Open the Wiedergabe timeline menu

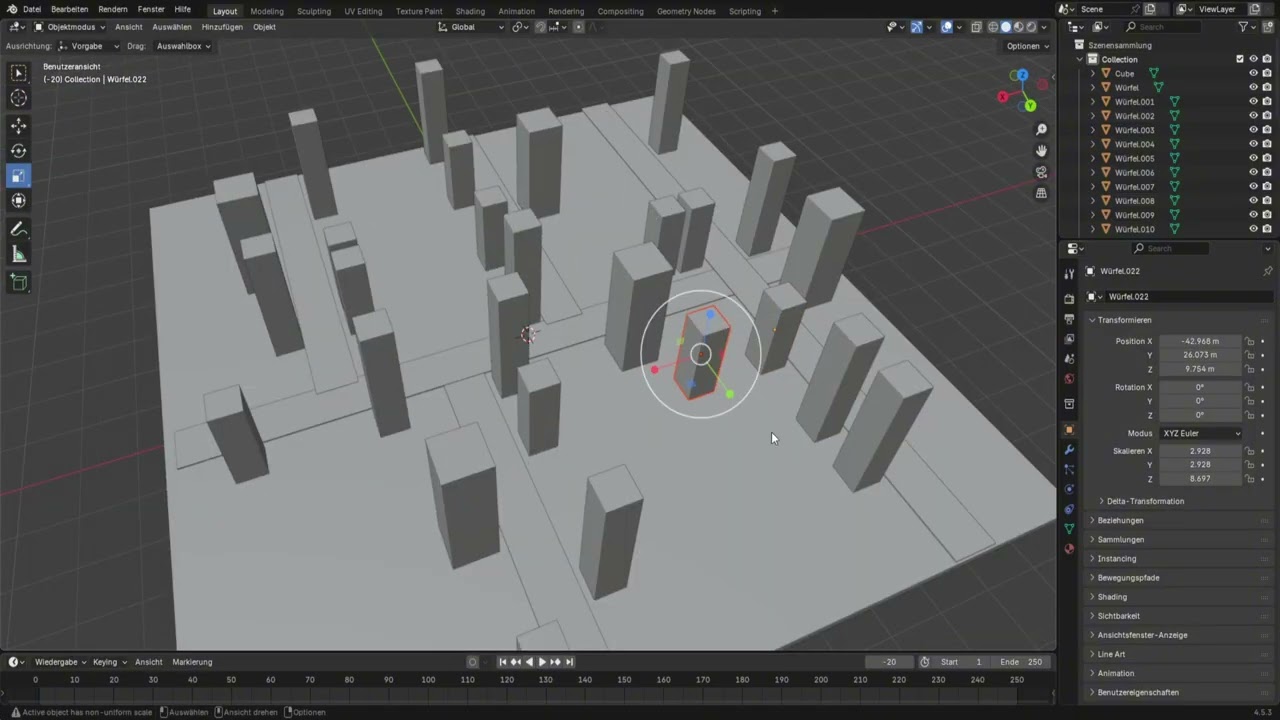tap(59, 662)
